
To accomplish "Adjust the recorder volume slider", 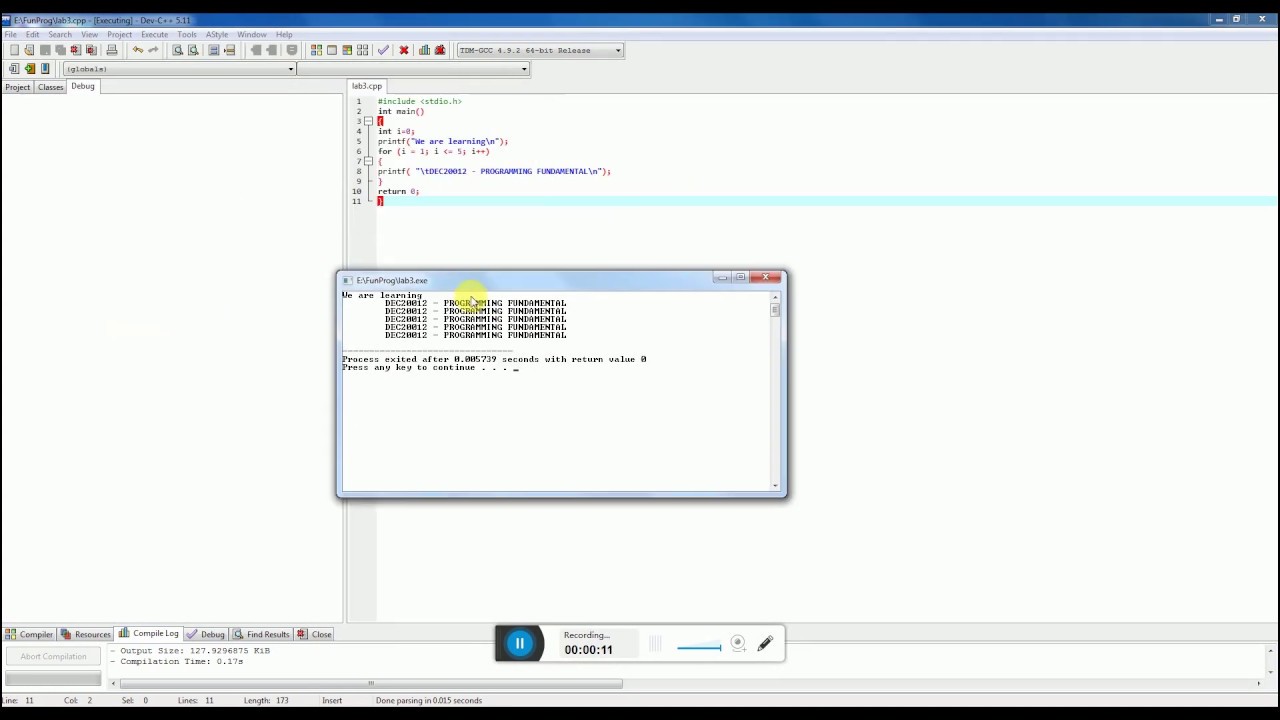I will 699,648.
